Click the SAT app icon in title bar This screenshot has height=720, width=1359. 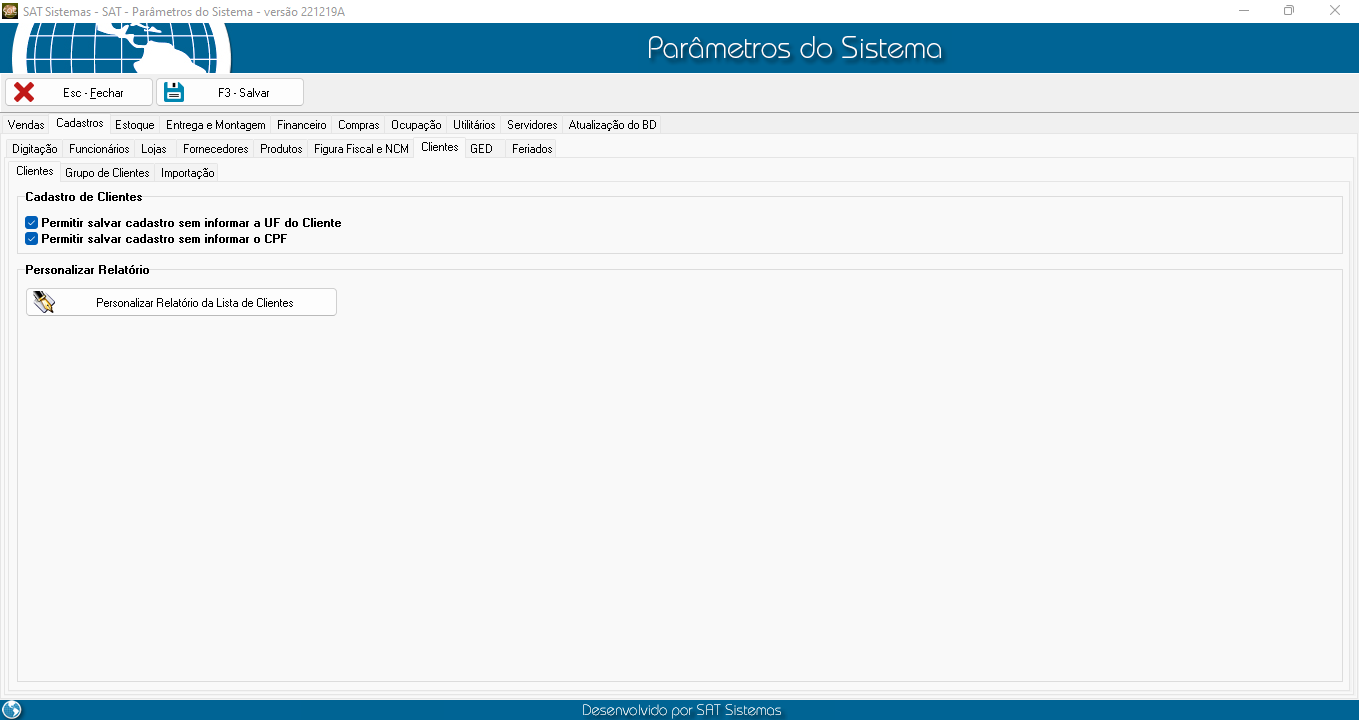point(10,10)
